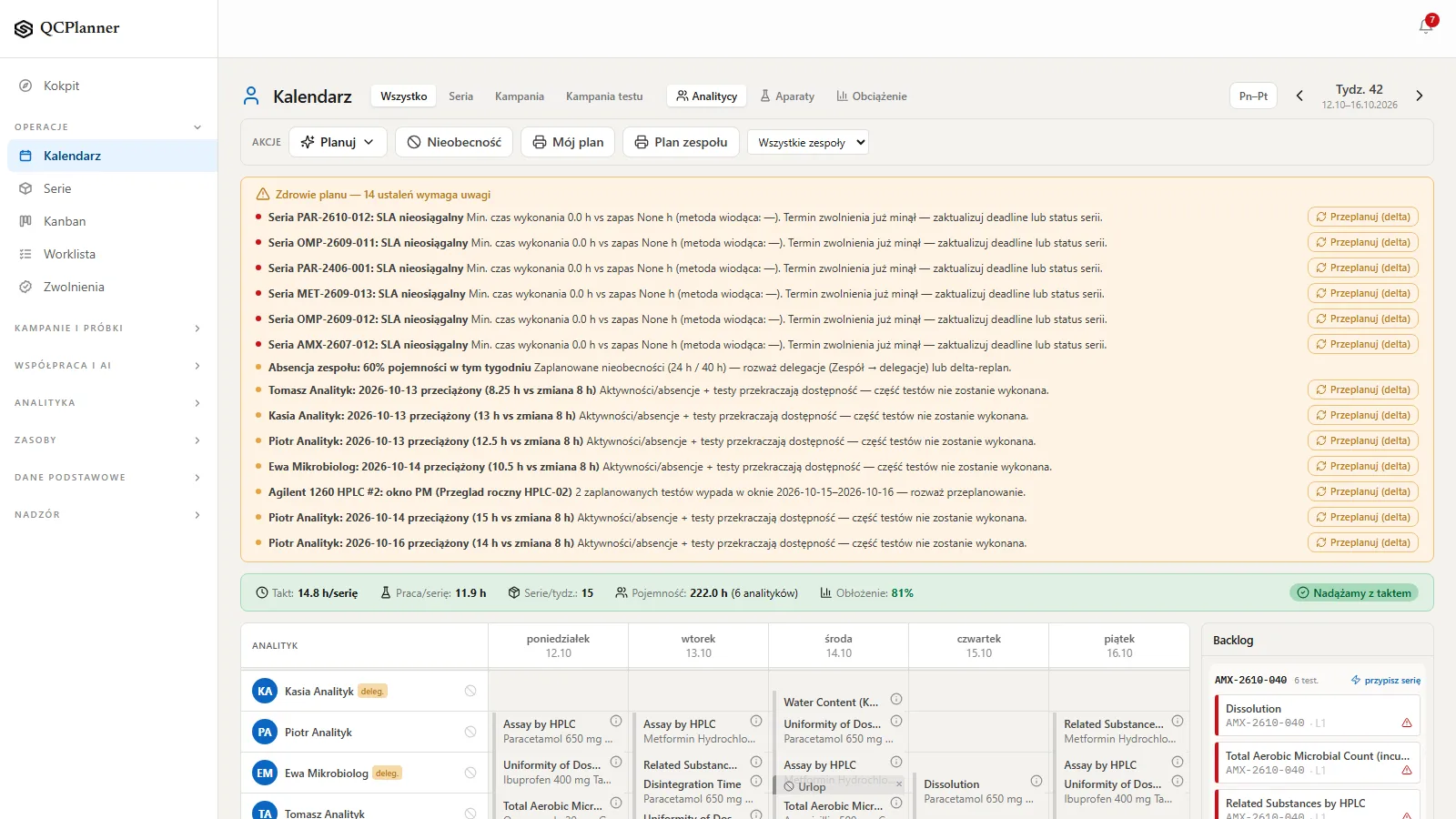This screenshot has width=1456, height=819.
Task: Click the Nieobecność button
Action: pyautogui.click(x=454, y=142)
